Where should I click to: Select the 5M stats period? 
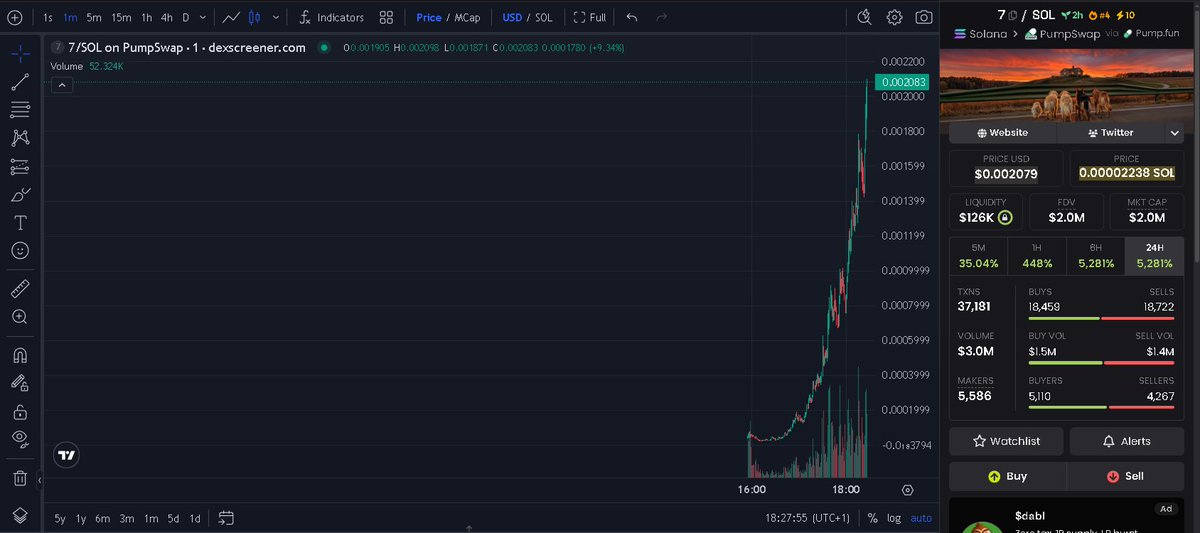978,256
